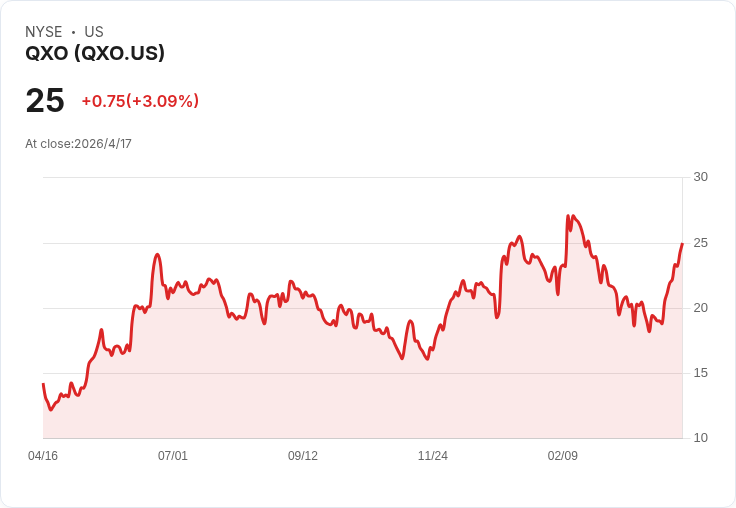Select the 20 y-axis label
Viewport: 736px width, 508px height.
click(x=700, y=308)
